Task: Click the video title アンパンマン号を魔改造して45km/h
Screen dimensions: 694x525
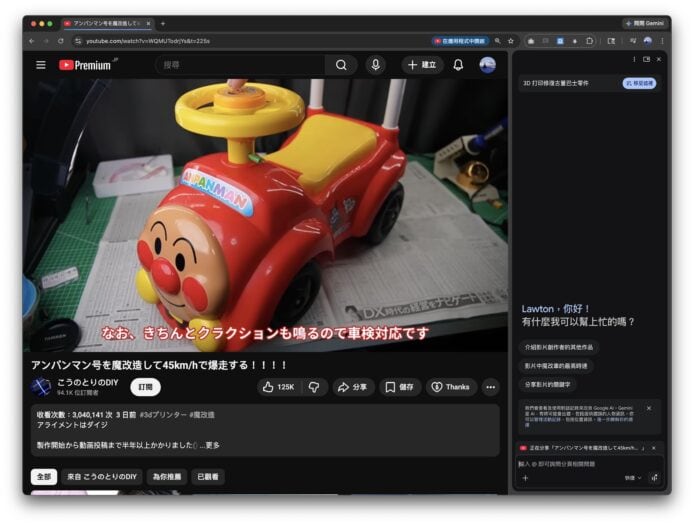Action: 158,365
